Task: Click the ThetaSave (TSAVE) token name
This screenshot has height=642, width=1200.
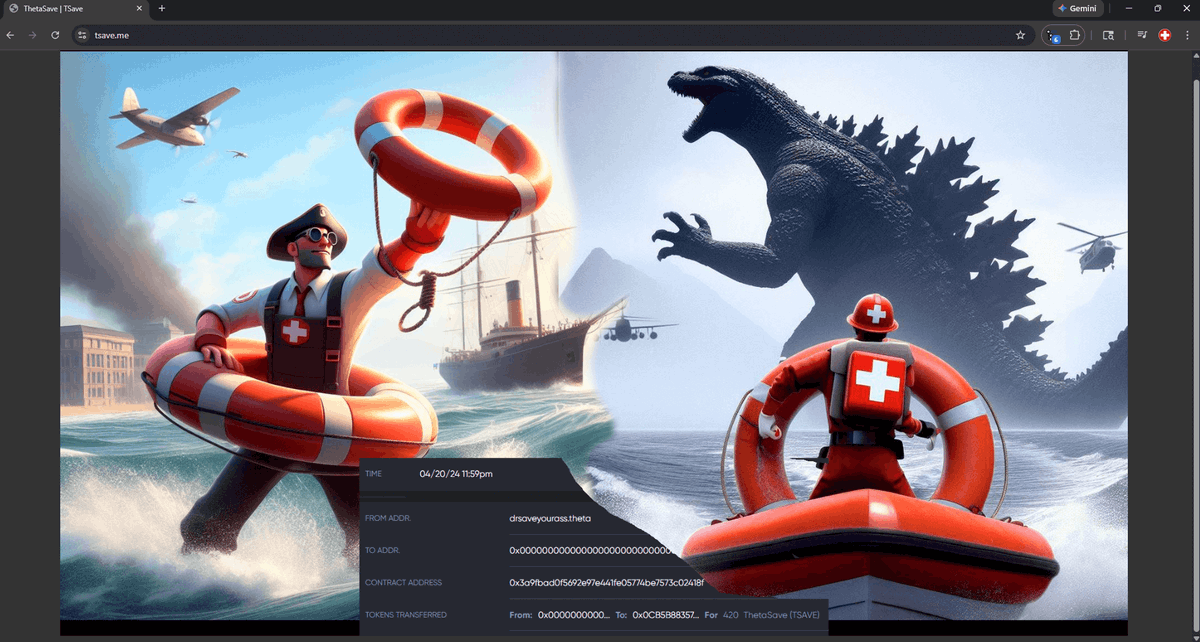Action: [784, 614]
